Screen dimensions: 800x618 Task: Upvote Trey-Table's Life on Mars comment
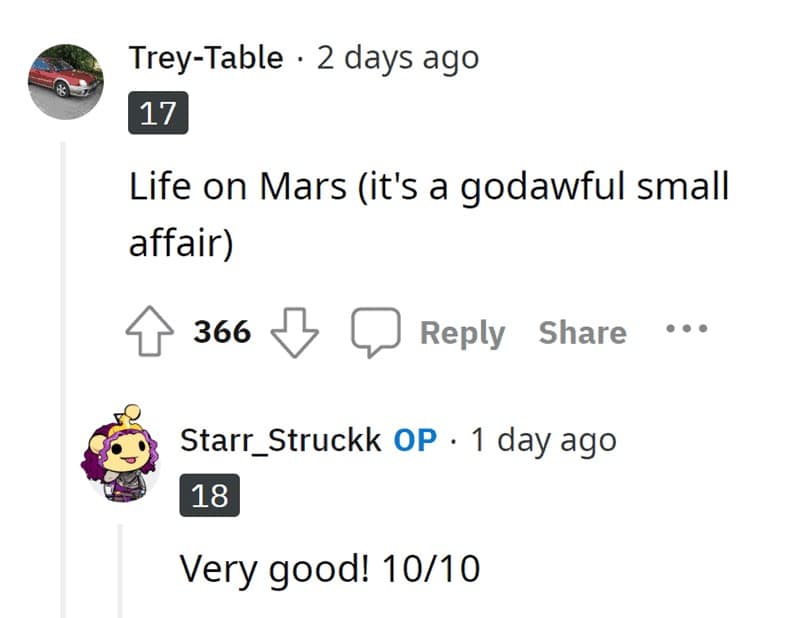click(151, 333)
